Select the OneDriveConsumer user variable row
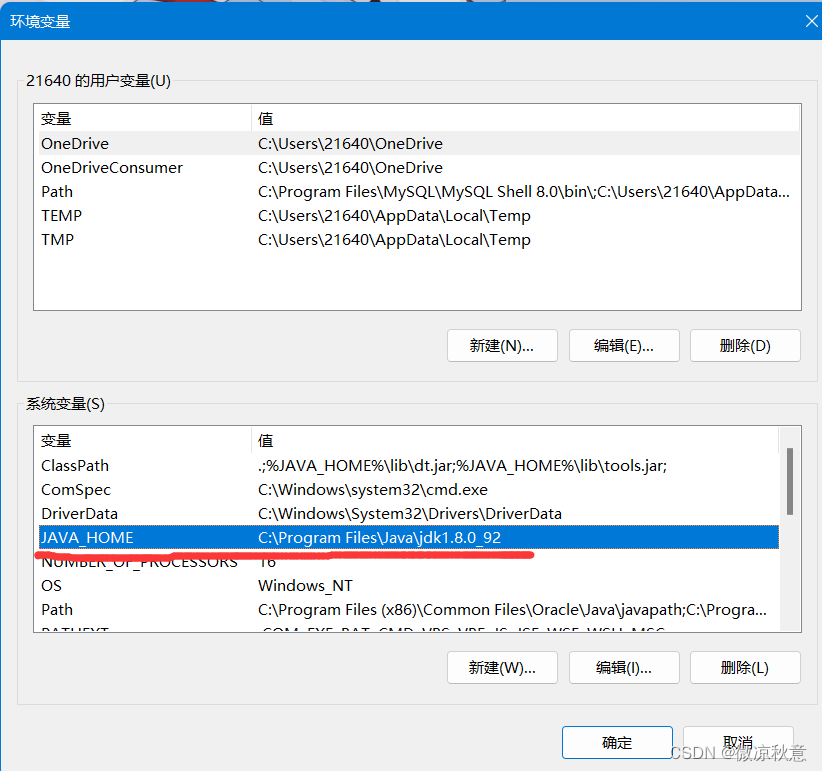822x771 pixels. tap(419, 167)
